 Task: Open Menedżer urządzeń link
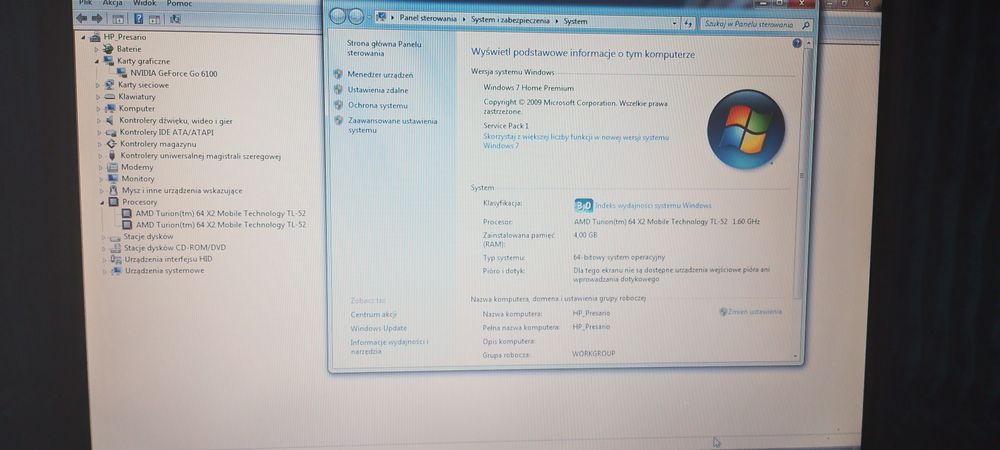(x=380, y=75)
